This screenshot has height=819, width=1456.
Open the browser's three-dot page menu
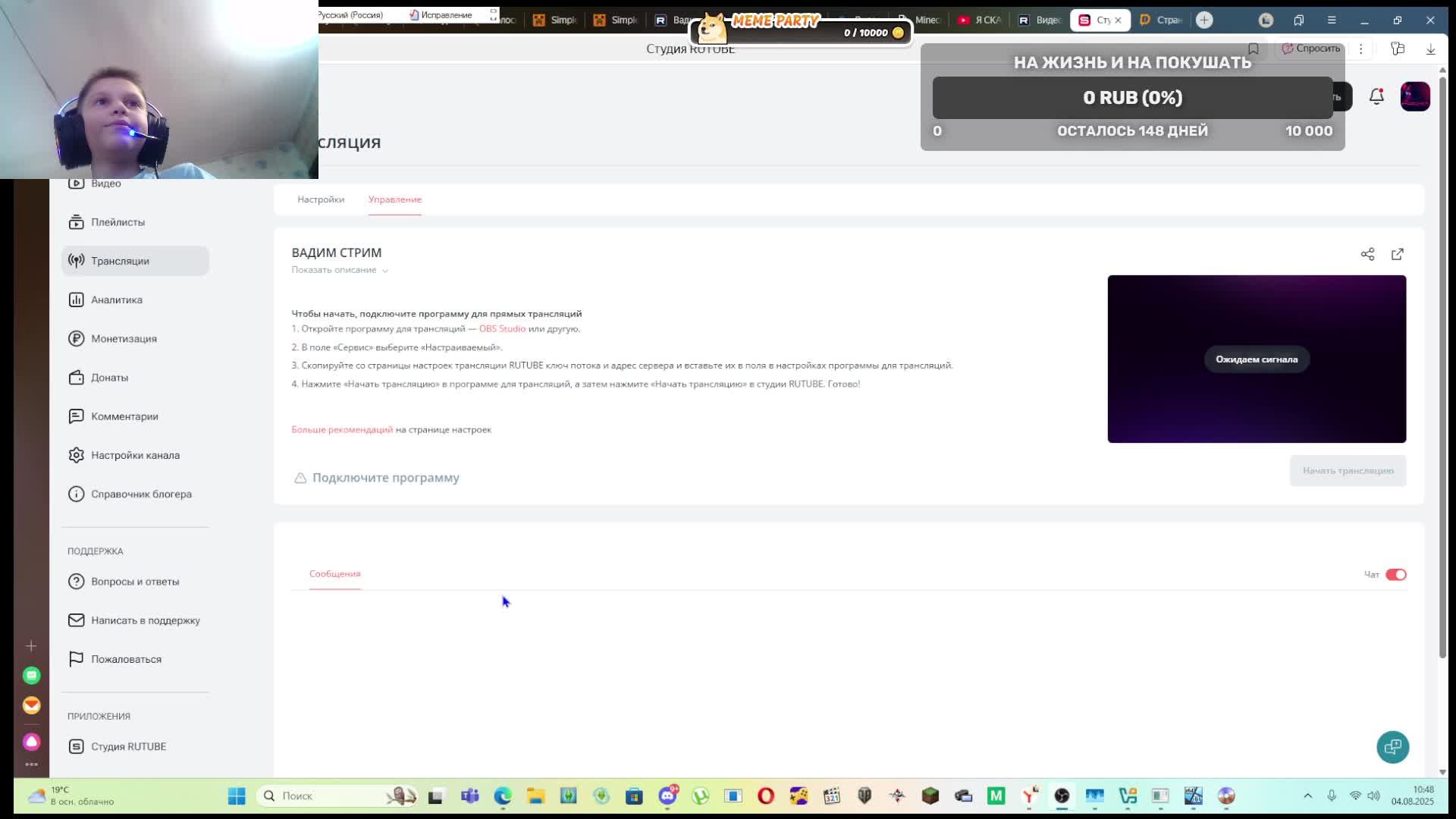[1360, 49]
